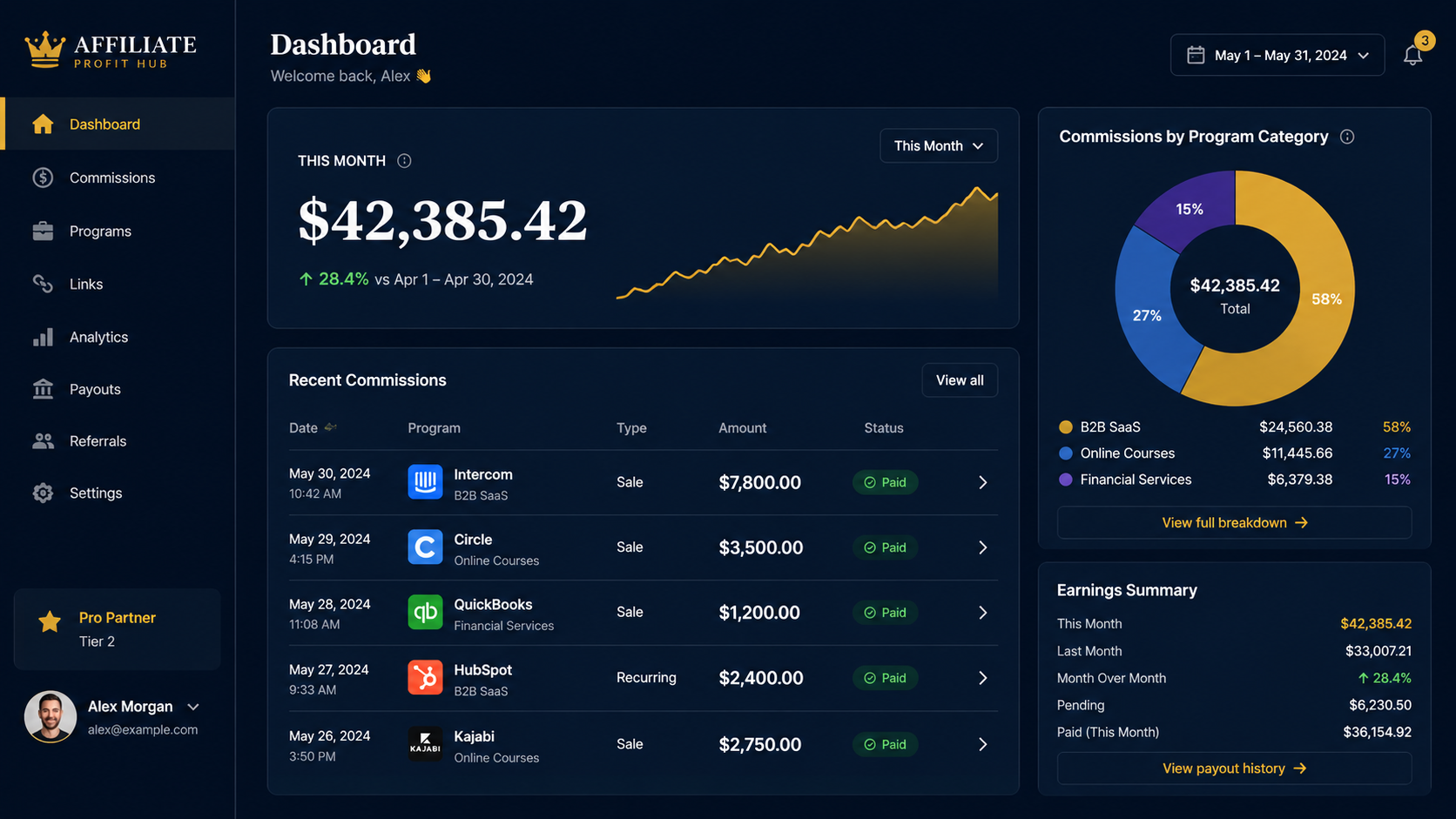Expand the QuickBooks $1,200.00 row chevron
This screenshot has width=1456, height=819.
[982, 613]
